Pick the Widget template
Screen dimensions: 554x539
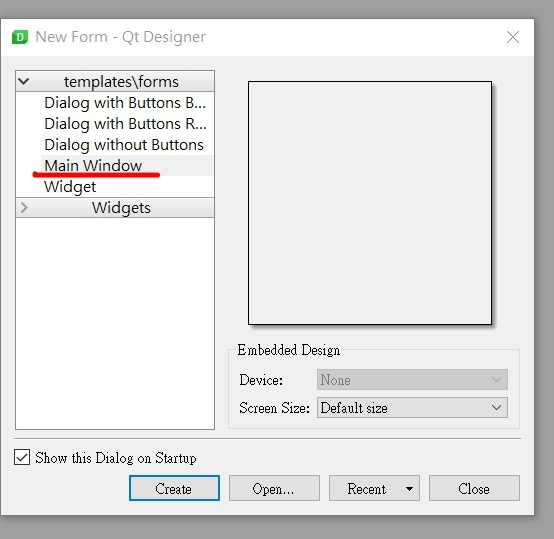tap(70, 186)
